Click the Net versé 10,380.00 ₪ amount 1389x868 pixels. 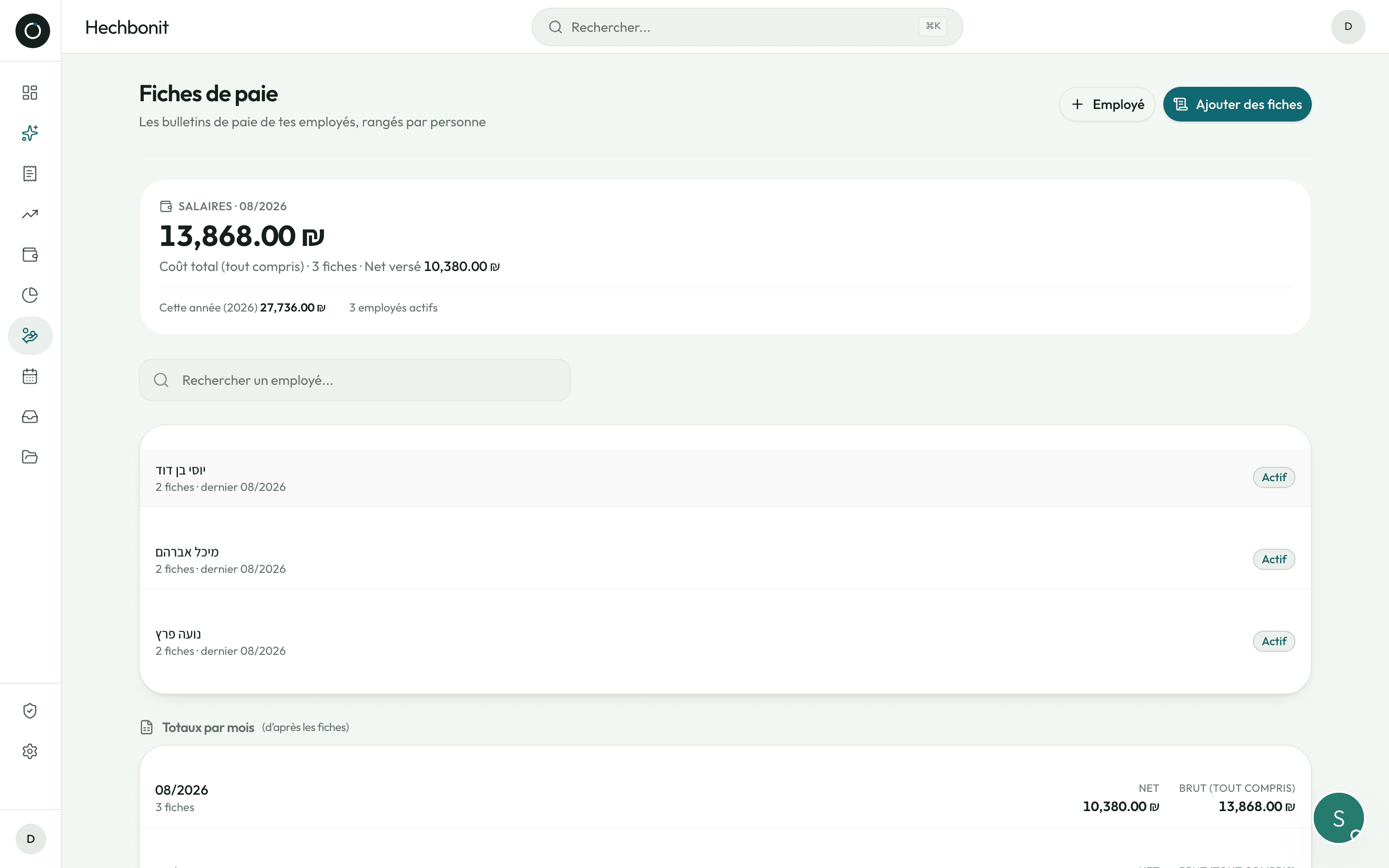(462, 266)
